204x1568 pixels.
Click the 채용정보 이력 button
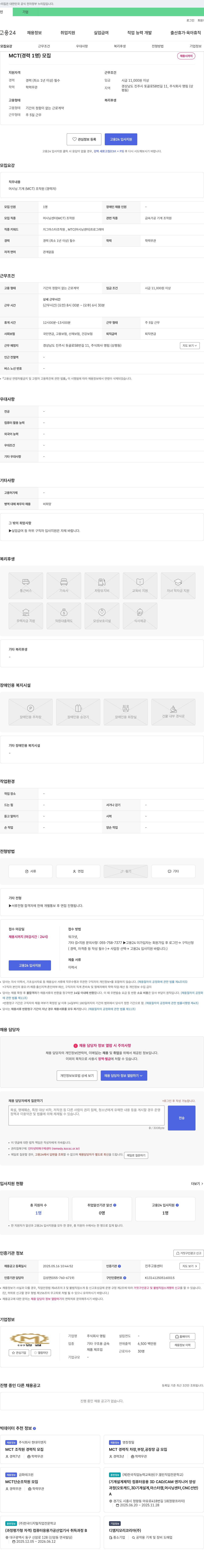[x=183, y=1345]
